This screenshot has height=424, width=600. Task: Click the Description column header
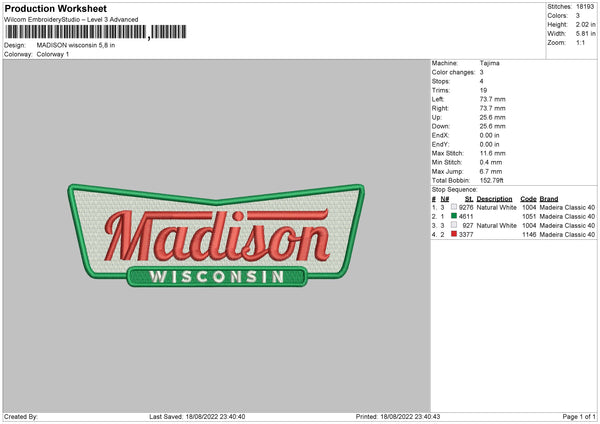[494, 199]
